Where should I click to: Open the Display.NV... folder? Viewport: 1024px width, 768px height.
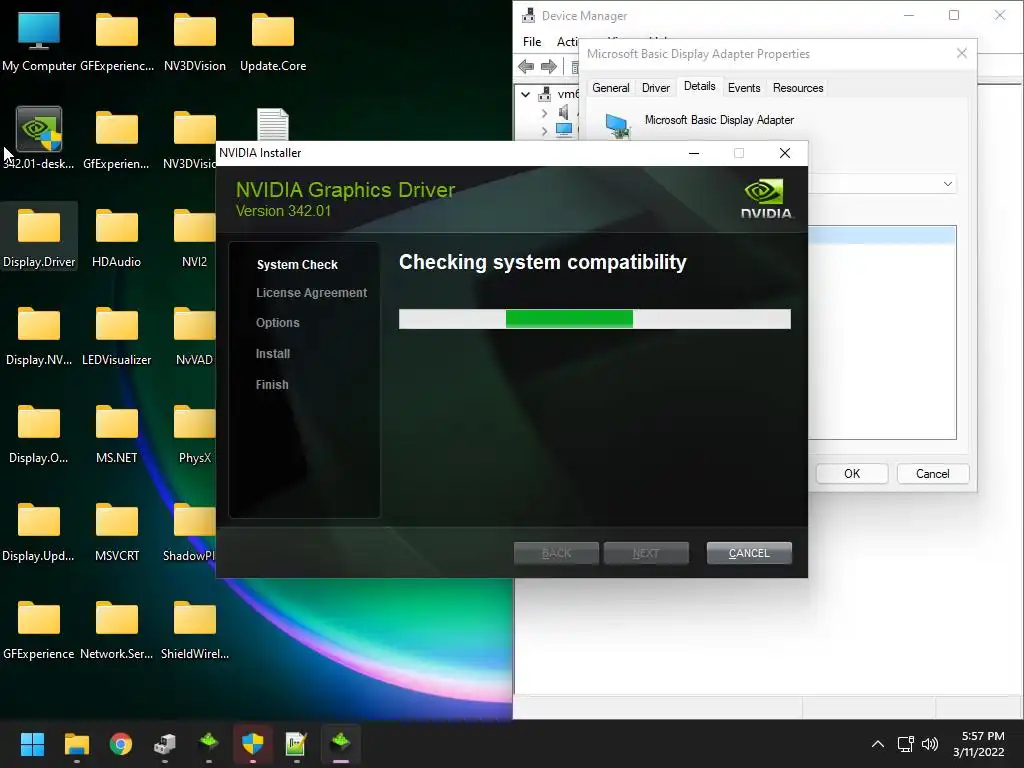tap(39, 334)
